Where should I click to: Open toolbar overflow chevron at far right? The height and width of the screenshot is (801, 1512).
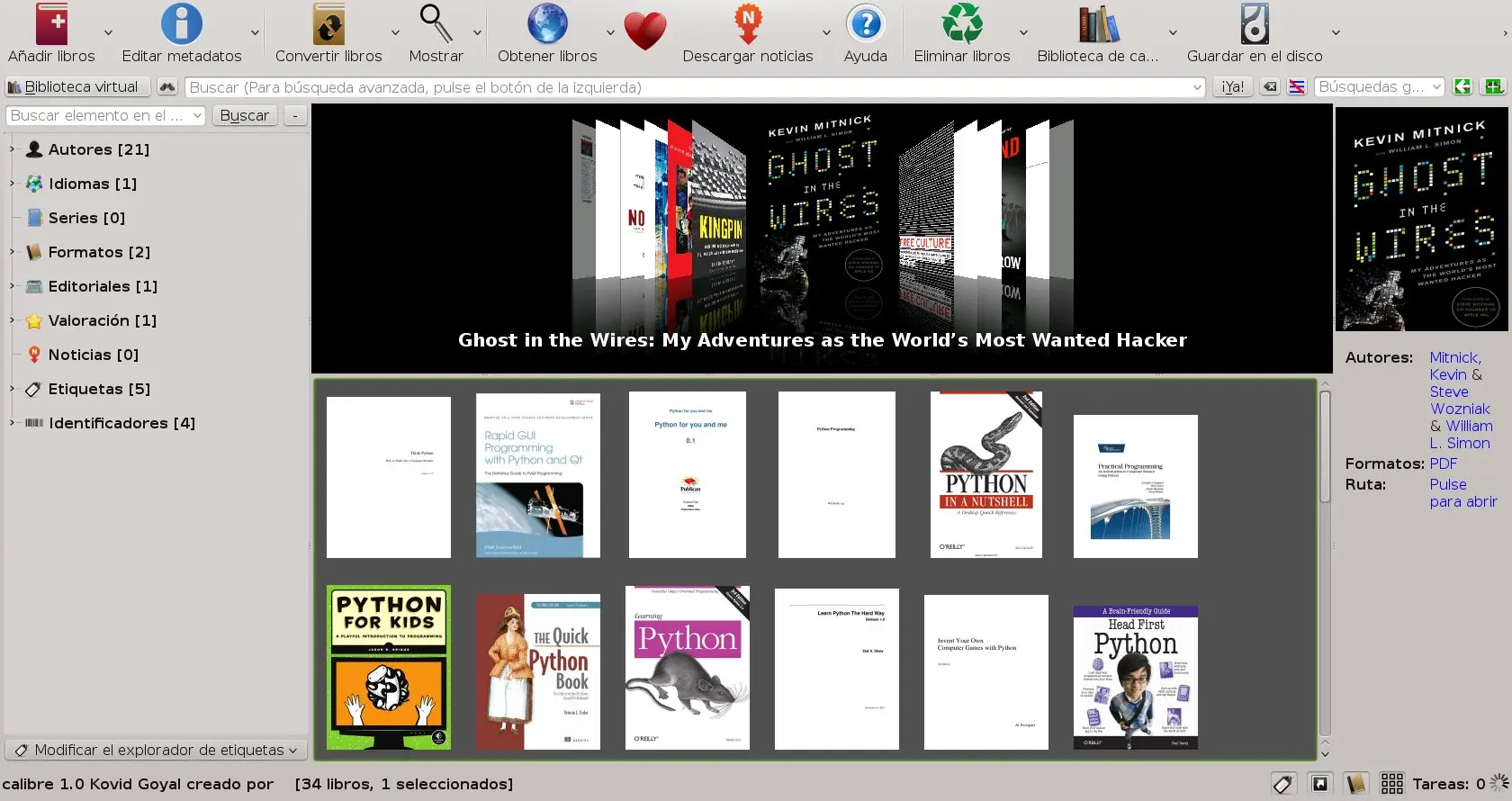(1505, 32)
